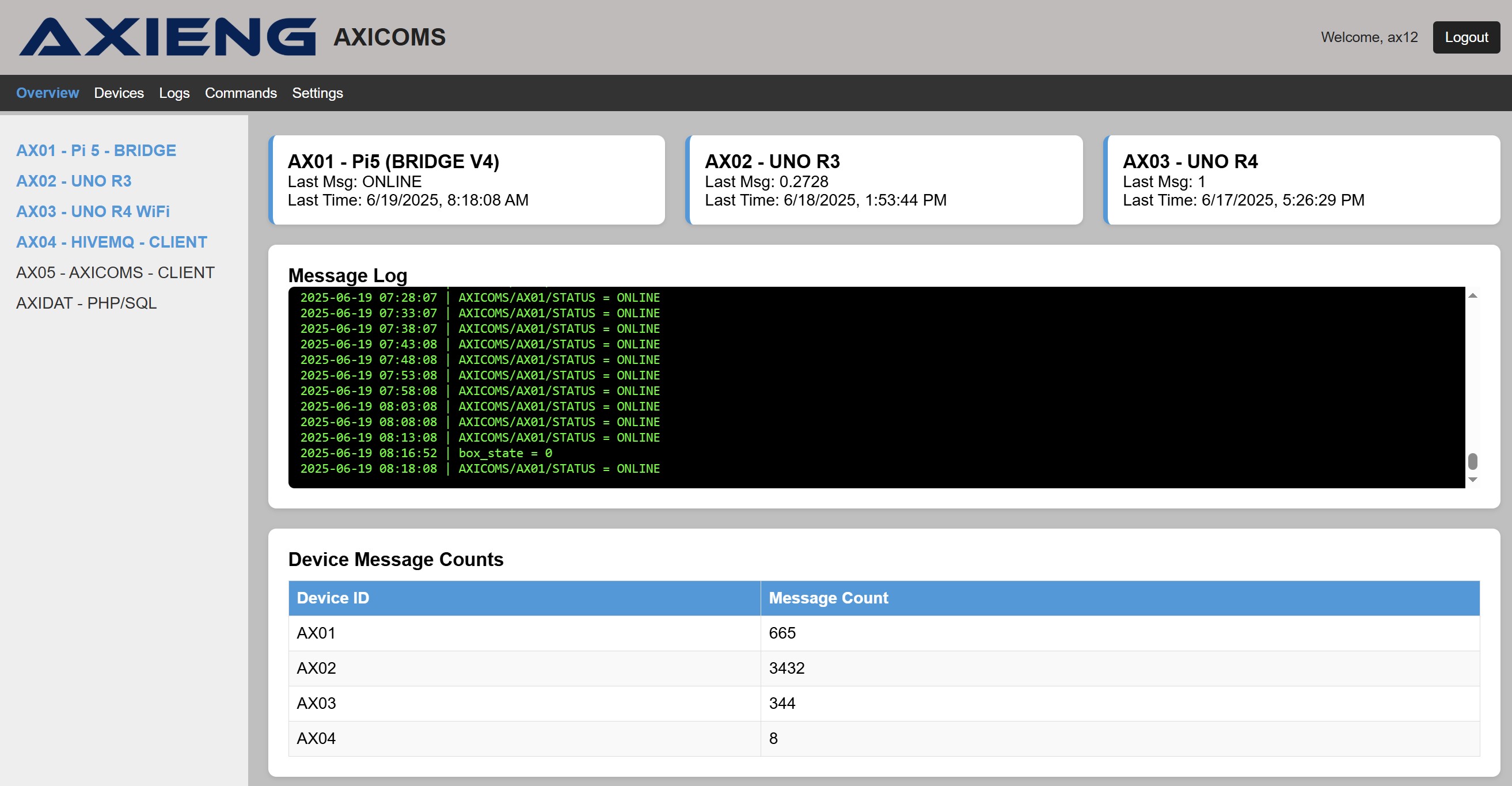The image size is (1512, 786).
Task: Open AX01 - Pi 5 - BRIDGE from sidebar
Action: [96, 150]
